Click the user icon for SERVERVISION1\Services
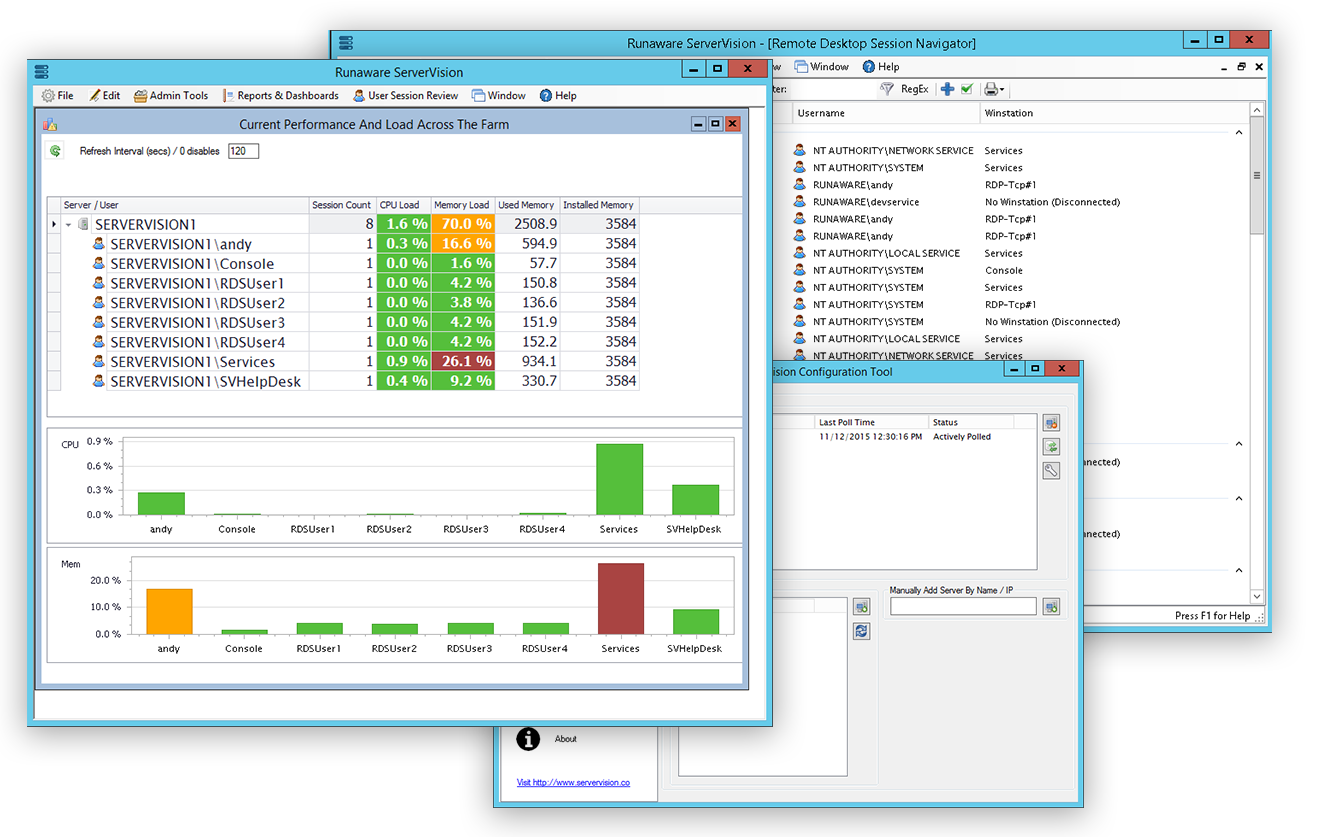 (x=99, y=361)
